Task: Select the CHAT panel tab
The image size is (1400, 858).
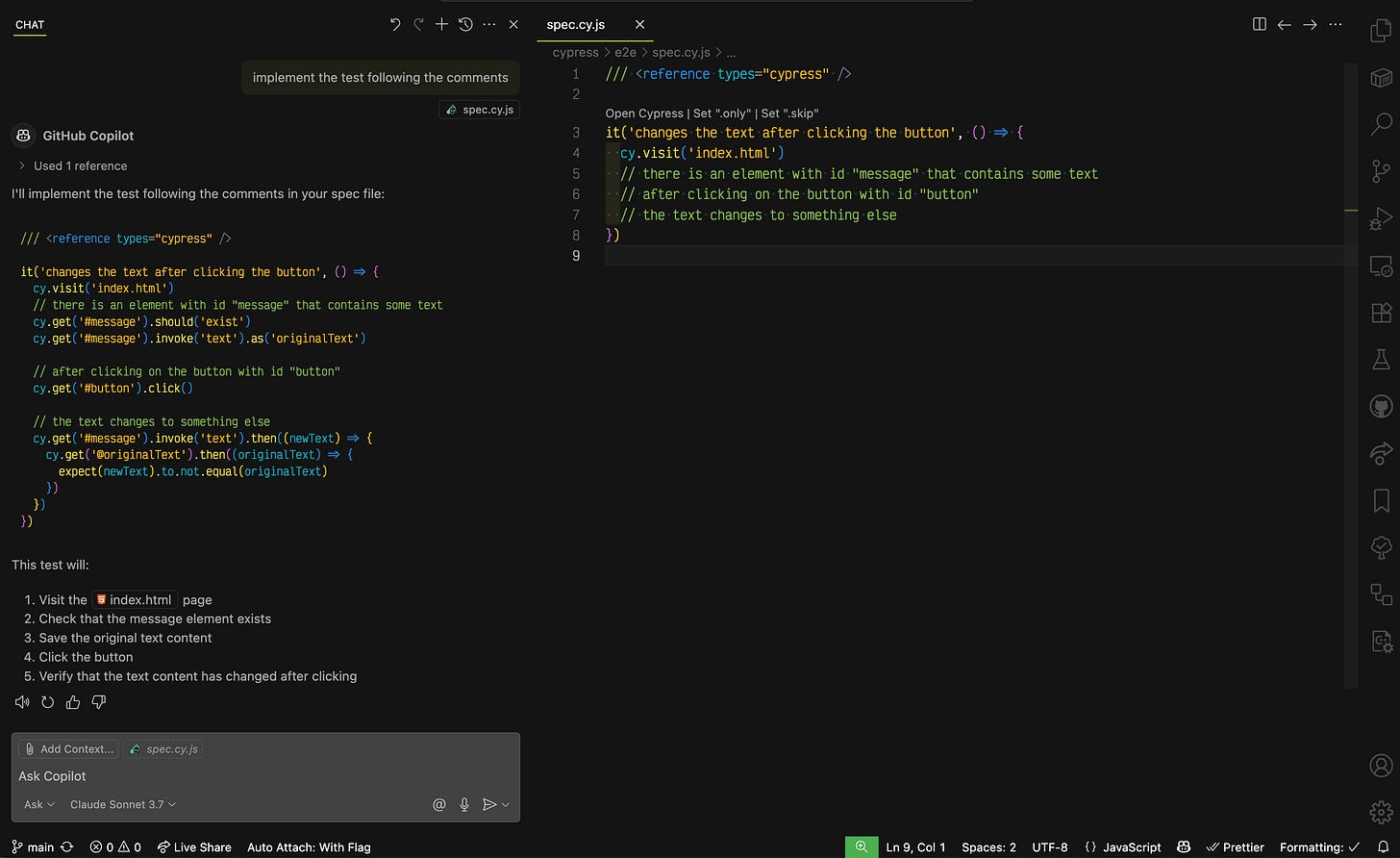Action: coord(30,25)
